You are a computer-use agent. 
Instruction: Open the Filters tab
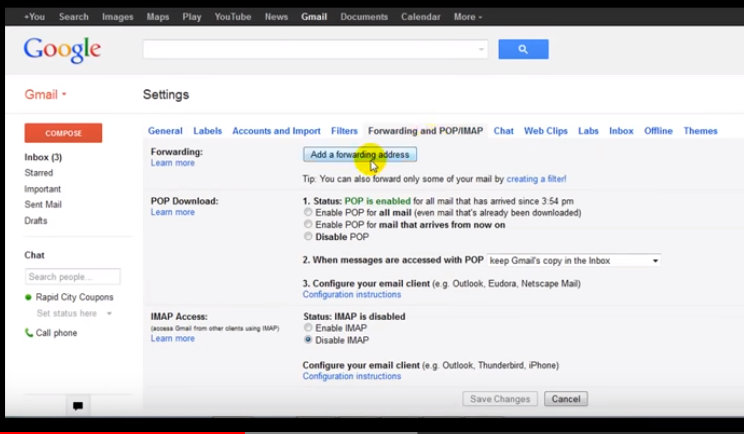point(344,131)
